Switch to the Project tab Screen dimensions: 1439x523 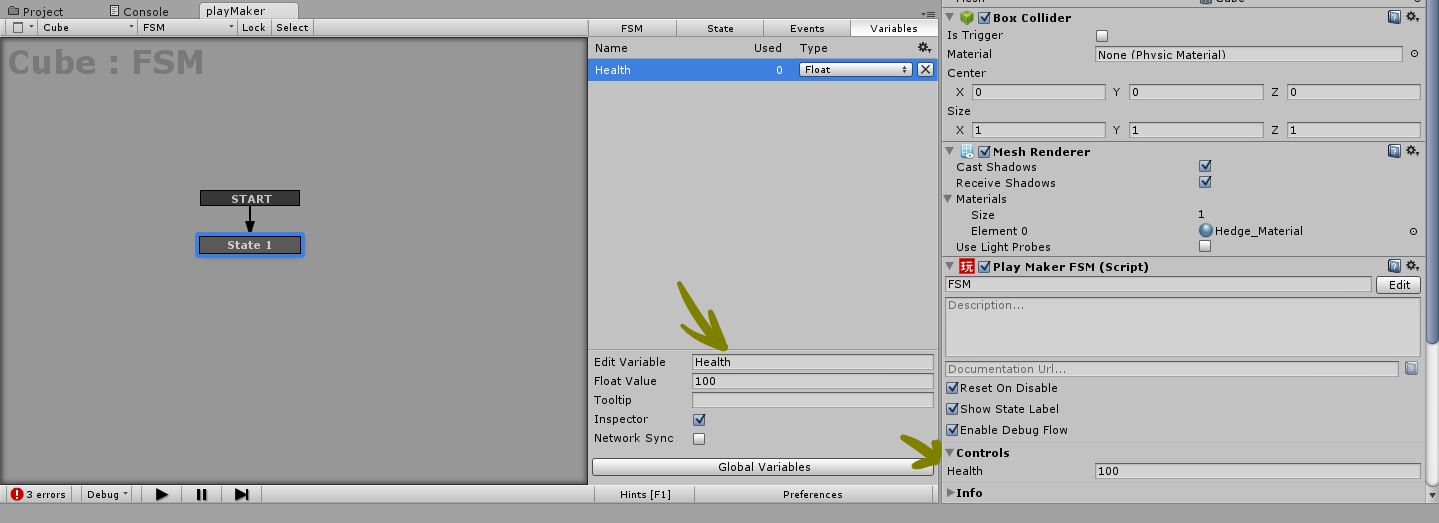(36, 11)
